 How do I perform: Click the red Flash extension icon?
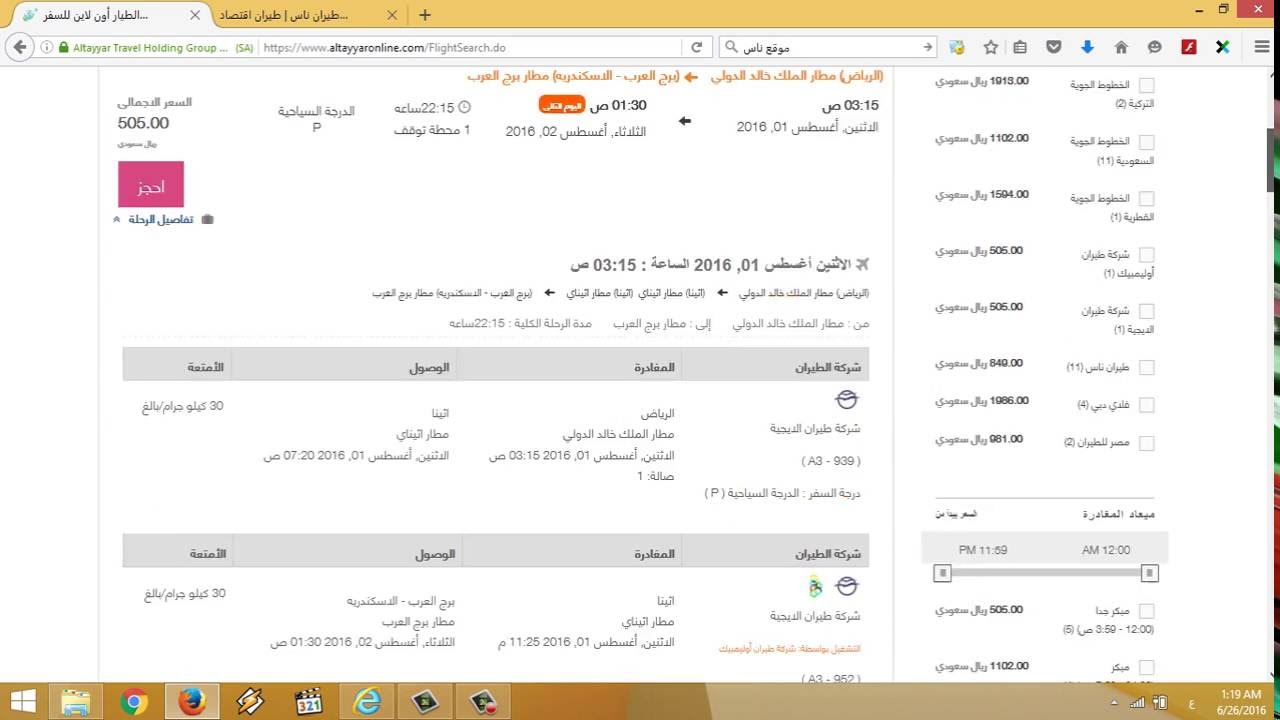tap(1189, 47)
